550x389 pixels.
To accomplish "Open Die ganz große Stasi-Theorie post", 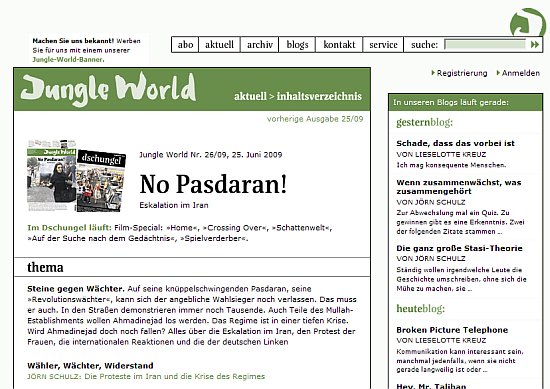I will coord(459,248).
